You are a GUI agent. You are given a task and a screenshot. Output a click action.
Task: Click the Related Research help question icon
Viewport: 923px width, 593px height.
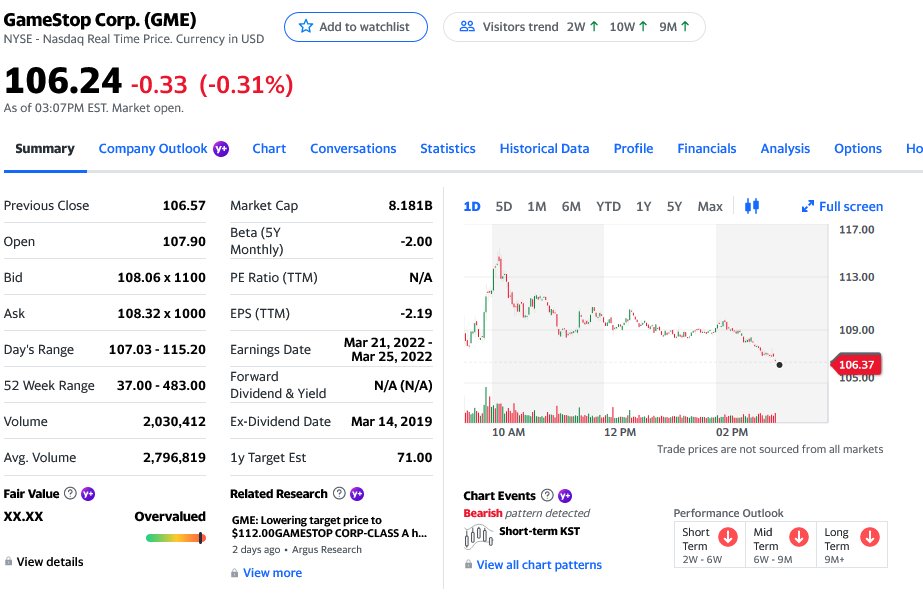(x=339, y=493)
